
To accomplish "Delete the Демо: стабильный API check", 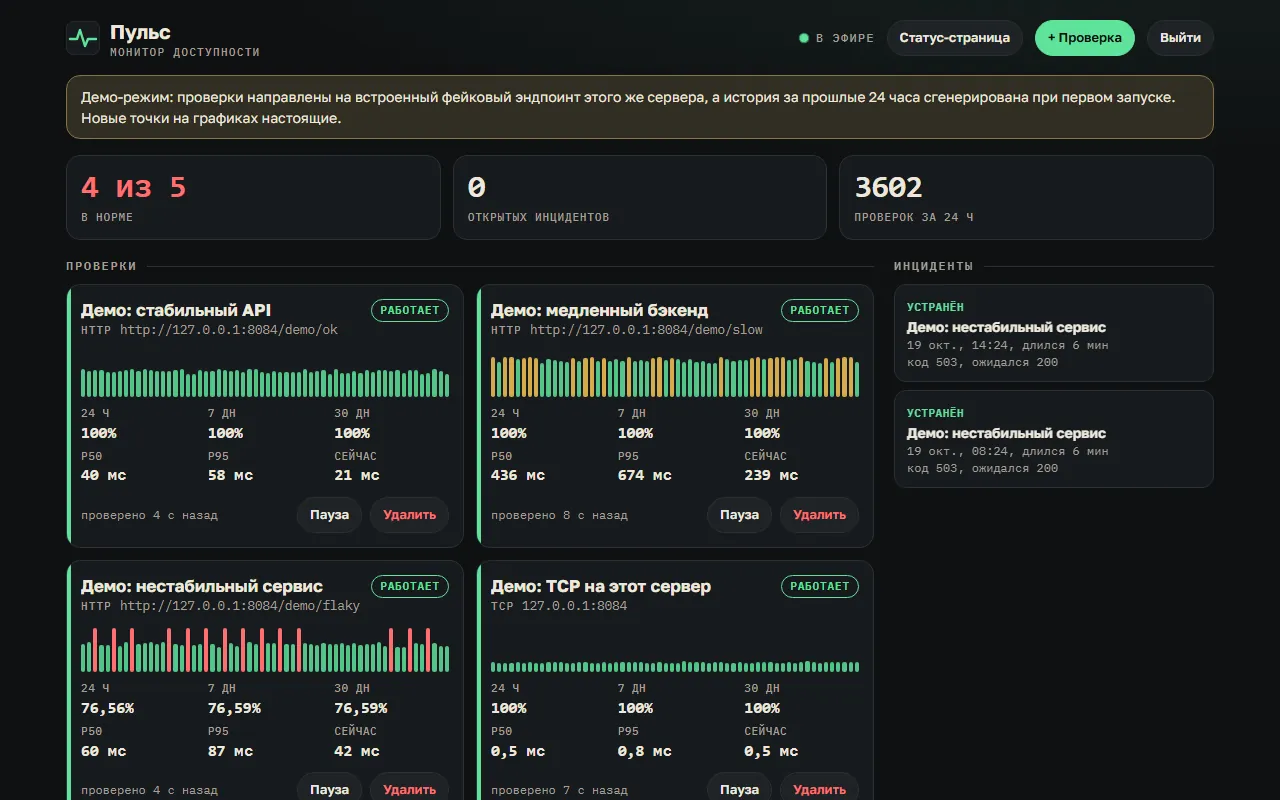I will (410, 515).
